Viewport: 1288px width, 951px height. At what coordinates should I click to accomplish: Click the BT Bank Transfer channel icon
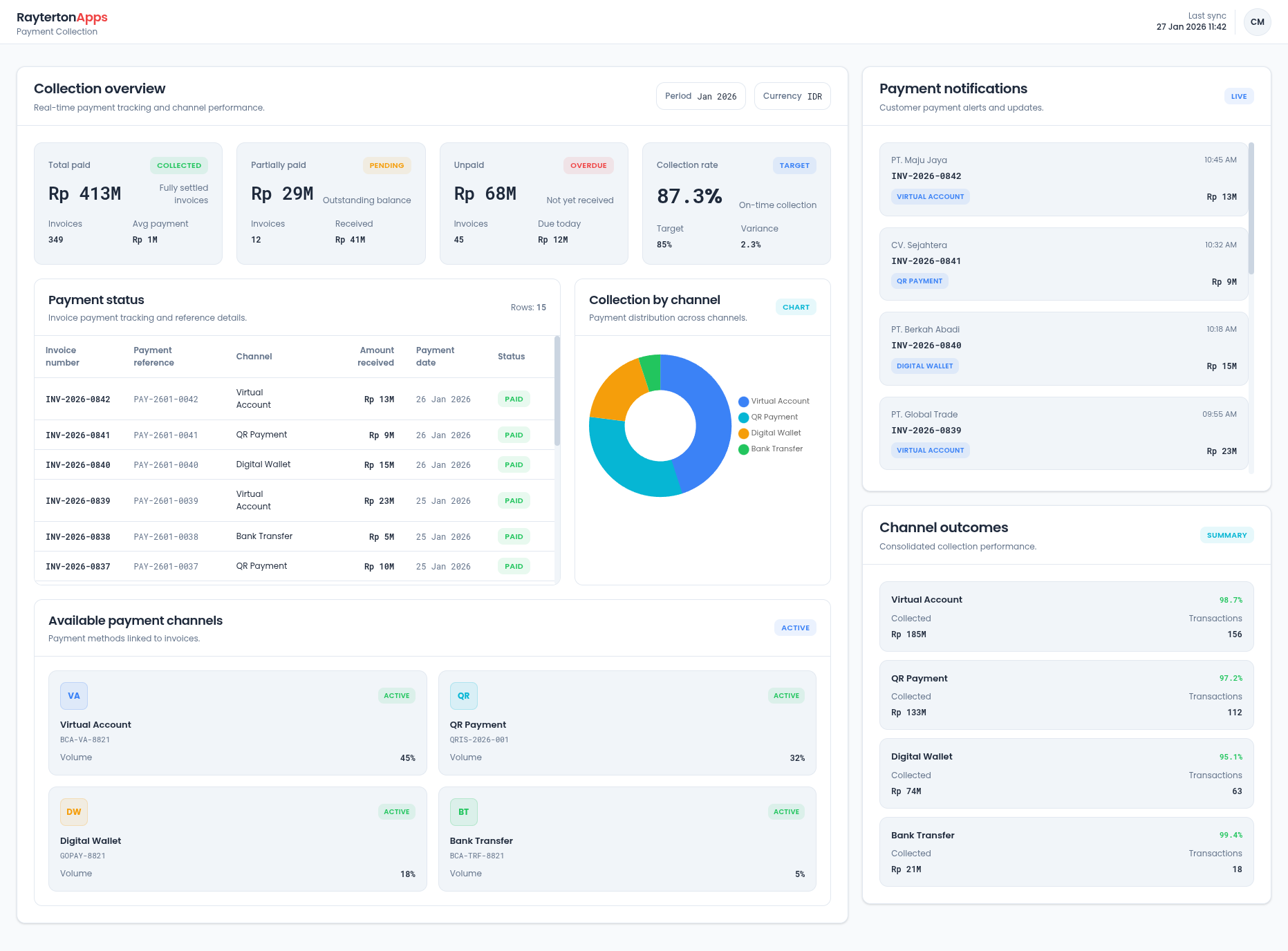463,812
